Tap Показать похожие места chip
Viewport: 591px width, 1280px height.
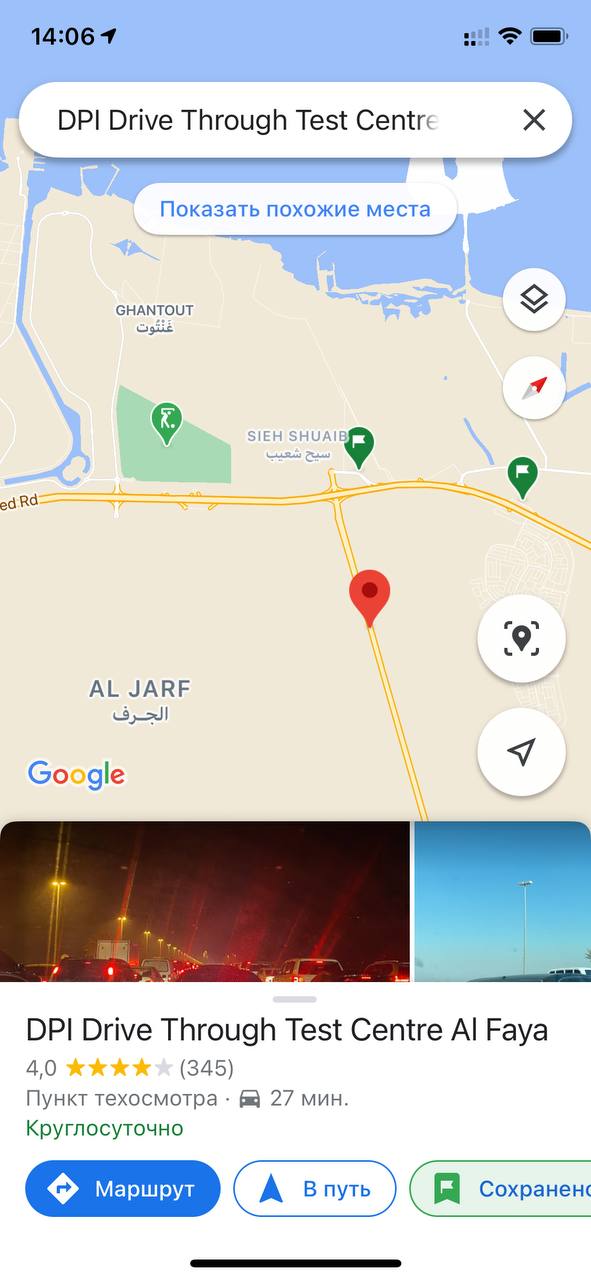pyautogui.click(x=295, y=209)
